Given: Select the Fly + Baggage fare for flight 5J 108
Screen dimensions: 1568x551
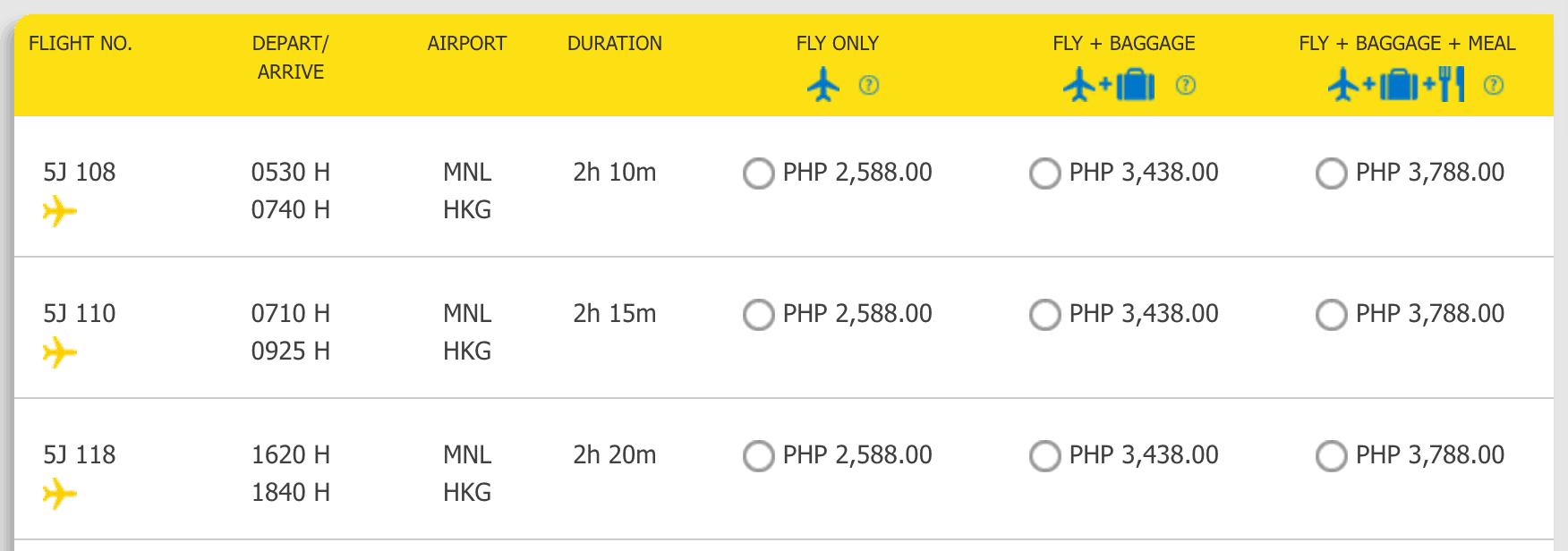Looking at the screenshot, I should pyautogui.click(x=1044, y=174).
